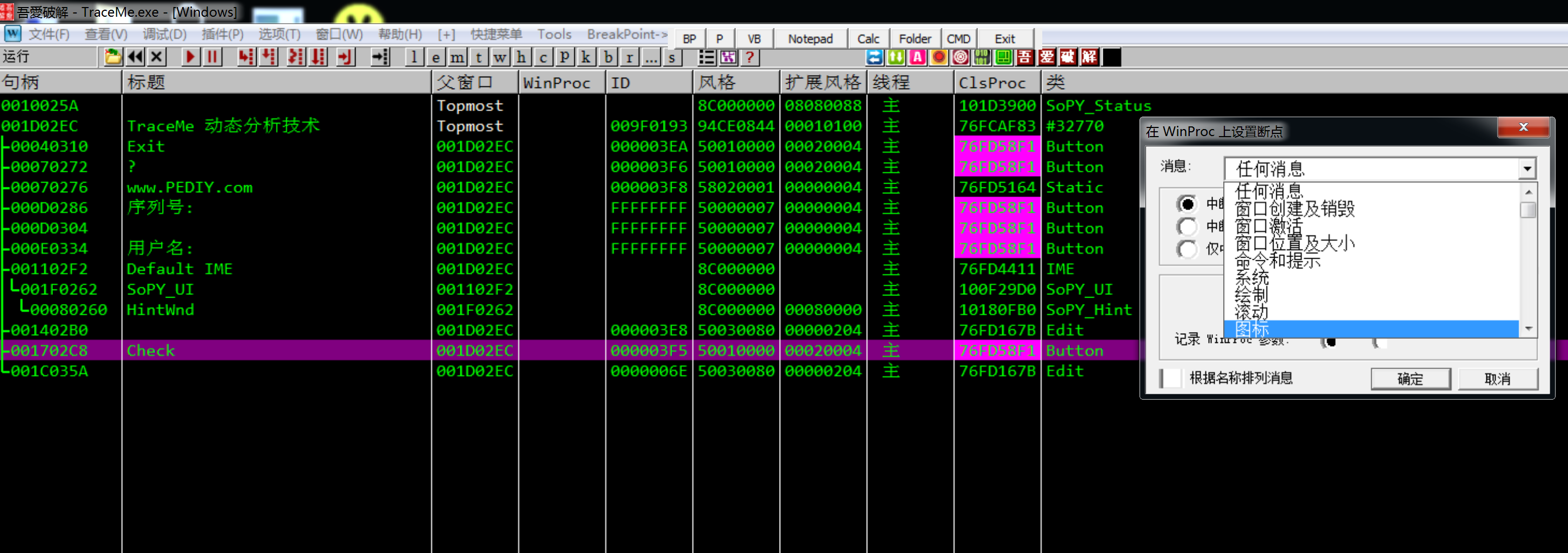1568x553 pixels.
Task: Open the 调试(D) menu
Action: (x=164, y=34)
